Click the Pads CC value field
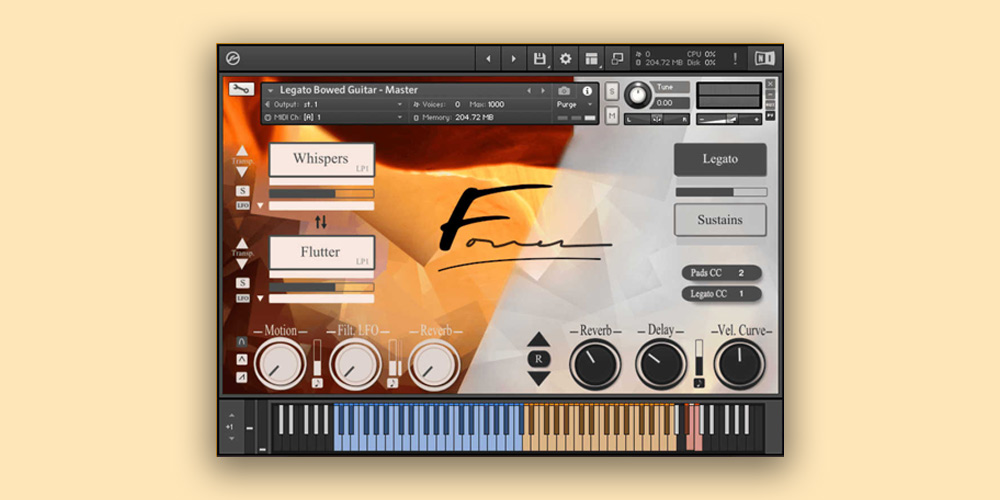 tap(741, 273)
